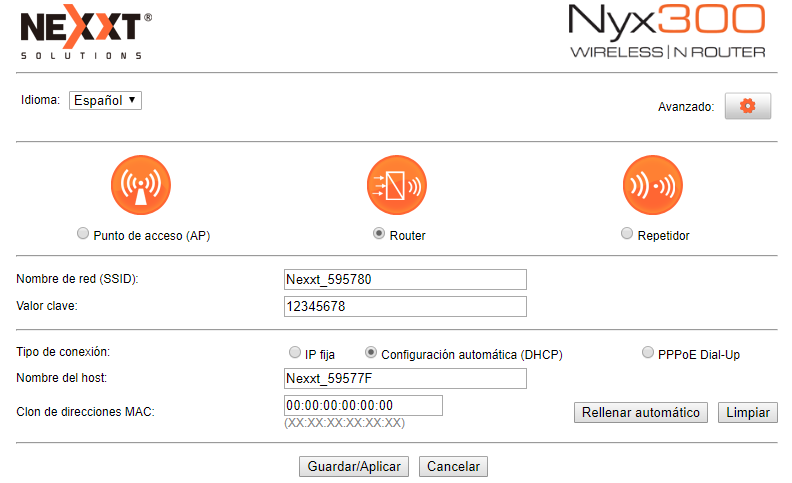Click the Nombre de red (SSID) field
The image size is (792, 483).
(x=405, y=279)
